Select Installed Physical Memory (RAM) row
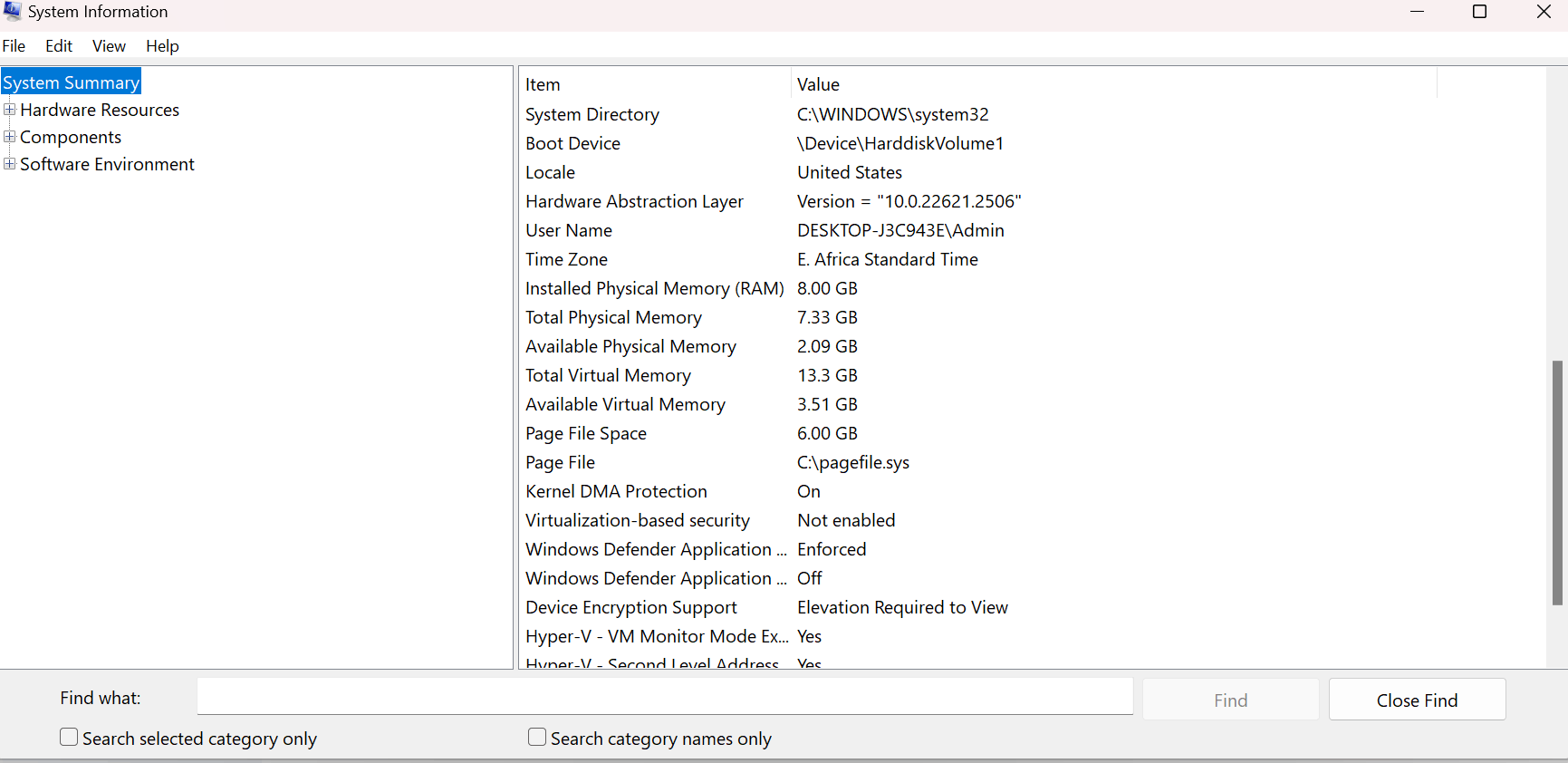The height and width of the screenshot is (763, 1568). click(978, 288)
